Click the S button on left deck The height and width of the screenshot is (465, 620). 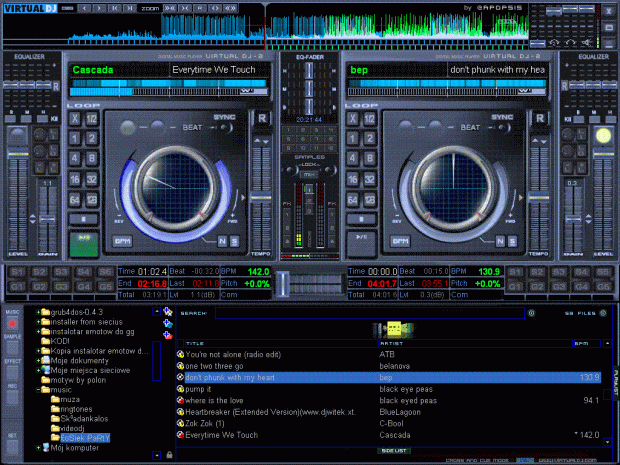(234, 241)
